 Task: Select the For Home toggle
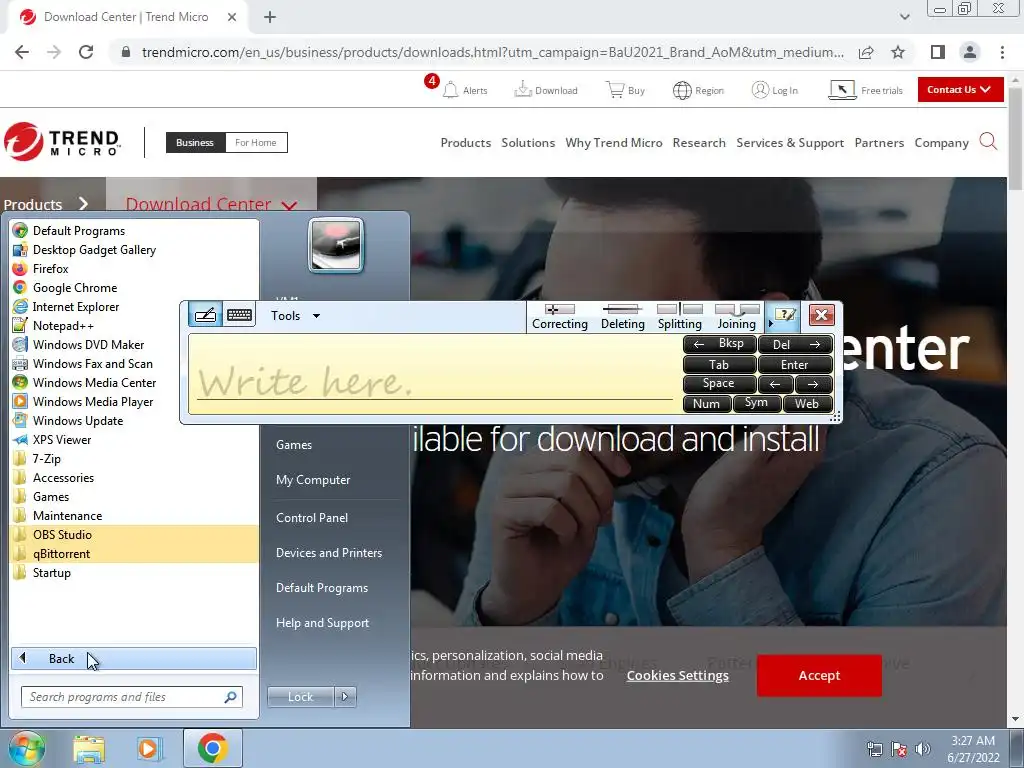coord(256,142)
